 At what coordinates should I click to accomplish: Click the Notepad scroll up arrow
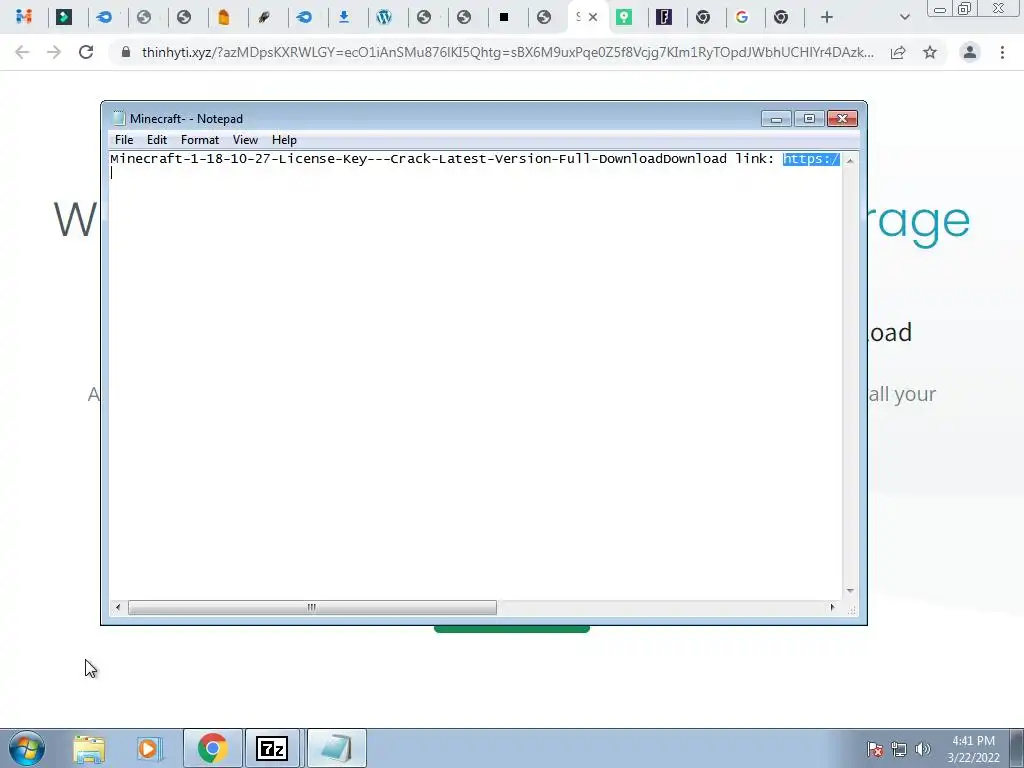coord(850,160)
